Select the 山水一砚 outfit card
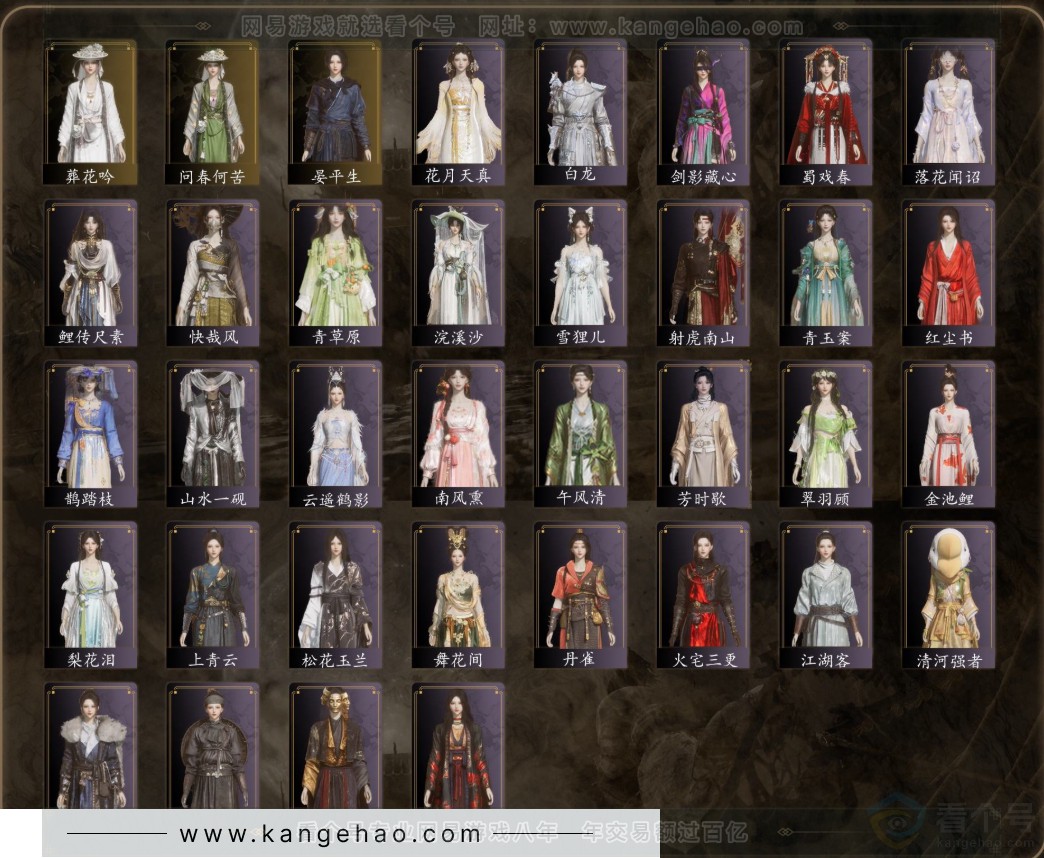 pos(212,434)
